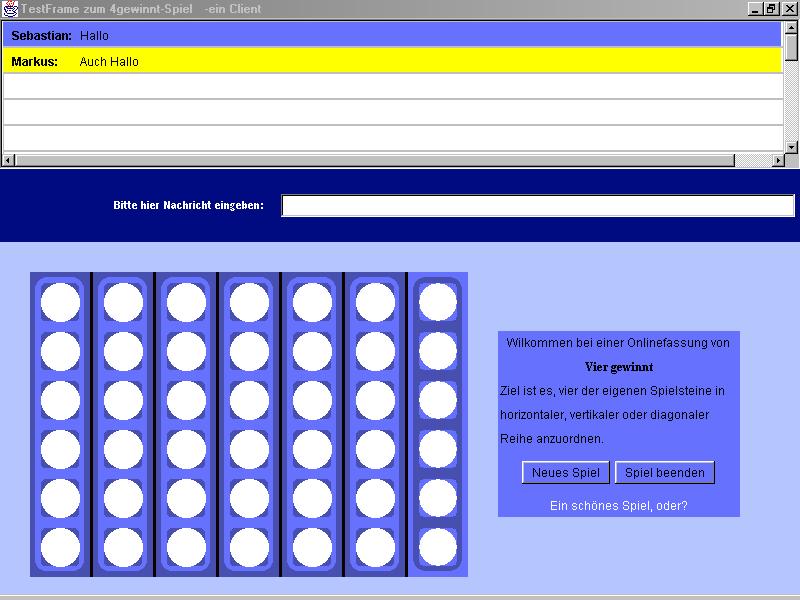Image resolution: width=800 pixels, height=600 pixels.
Task: Select the top slot of the second column
Action: pos(123,302)
